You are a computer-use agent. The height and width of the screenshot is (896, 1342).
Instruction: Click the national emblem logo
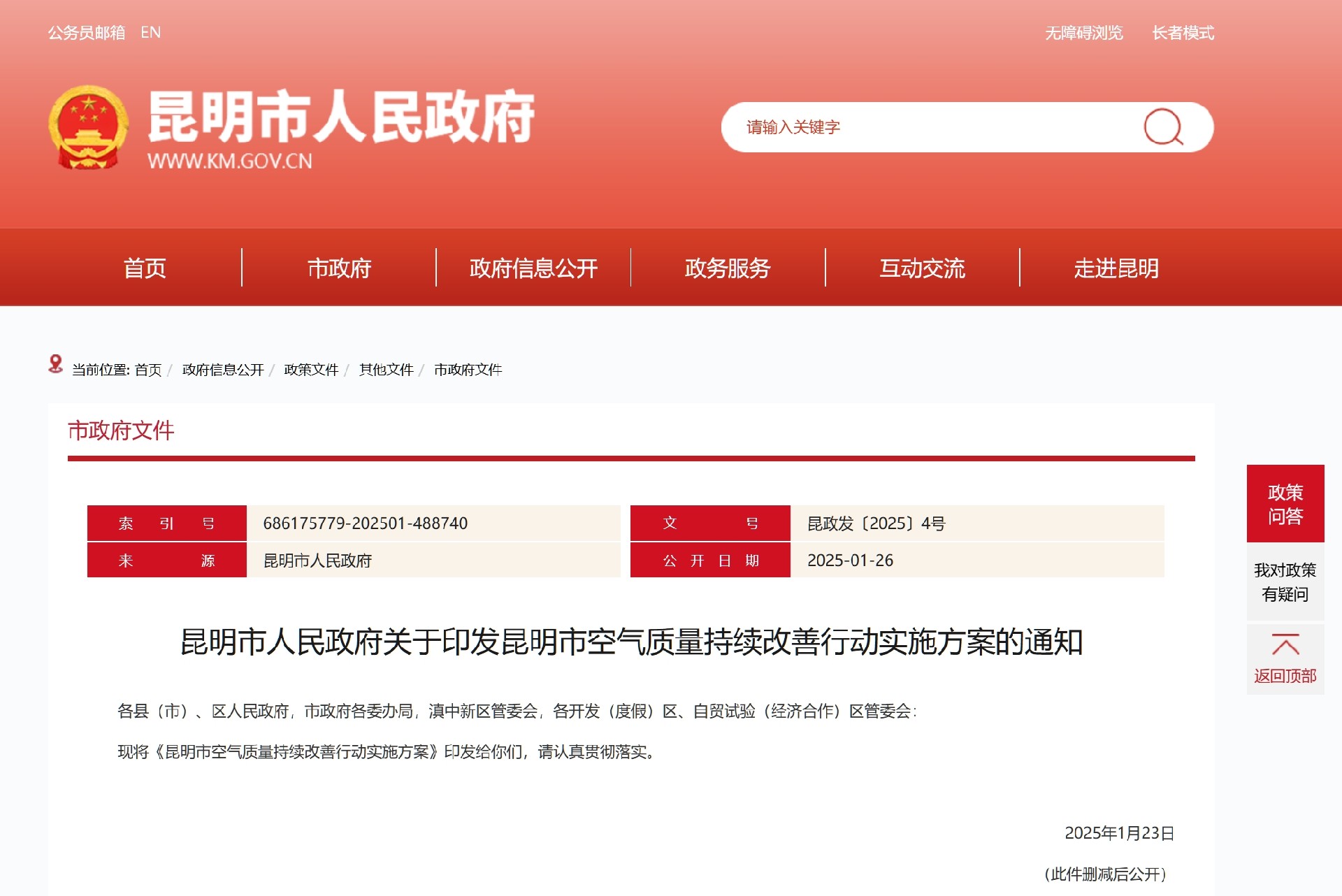point(88,127)
